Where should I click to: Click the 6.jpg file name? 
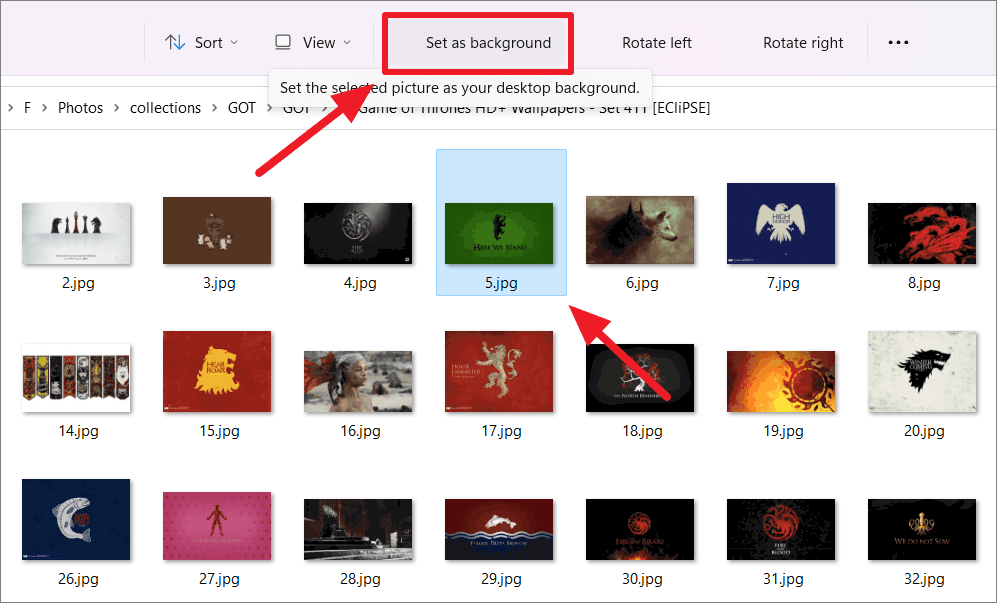point(642,283)
